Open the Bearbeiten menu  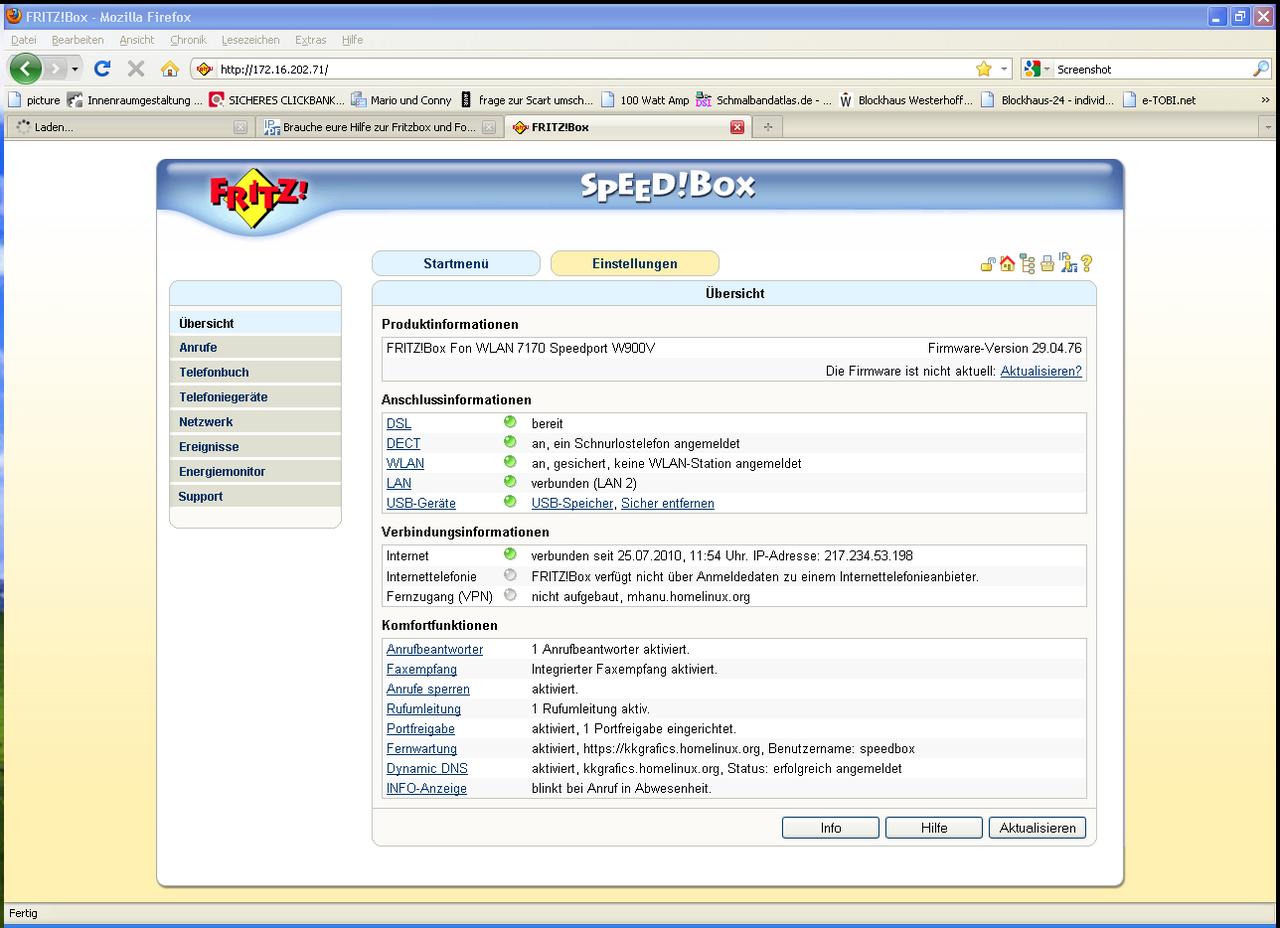(78, 40)
